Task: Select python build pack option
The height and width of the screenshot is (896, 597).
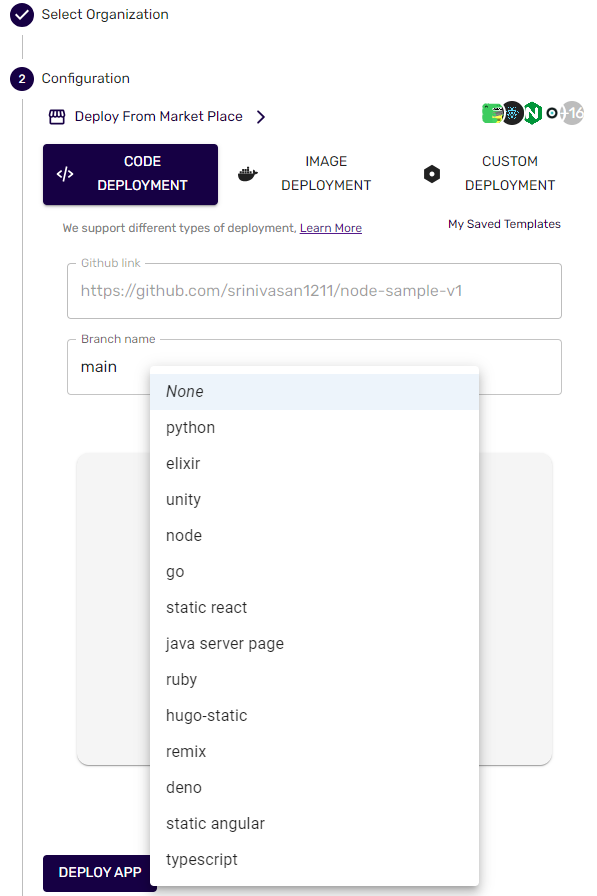Action: (314, 427)
